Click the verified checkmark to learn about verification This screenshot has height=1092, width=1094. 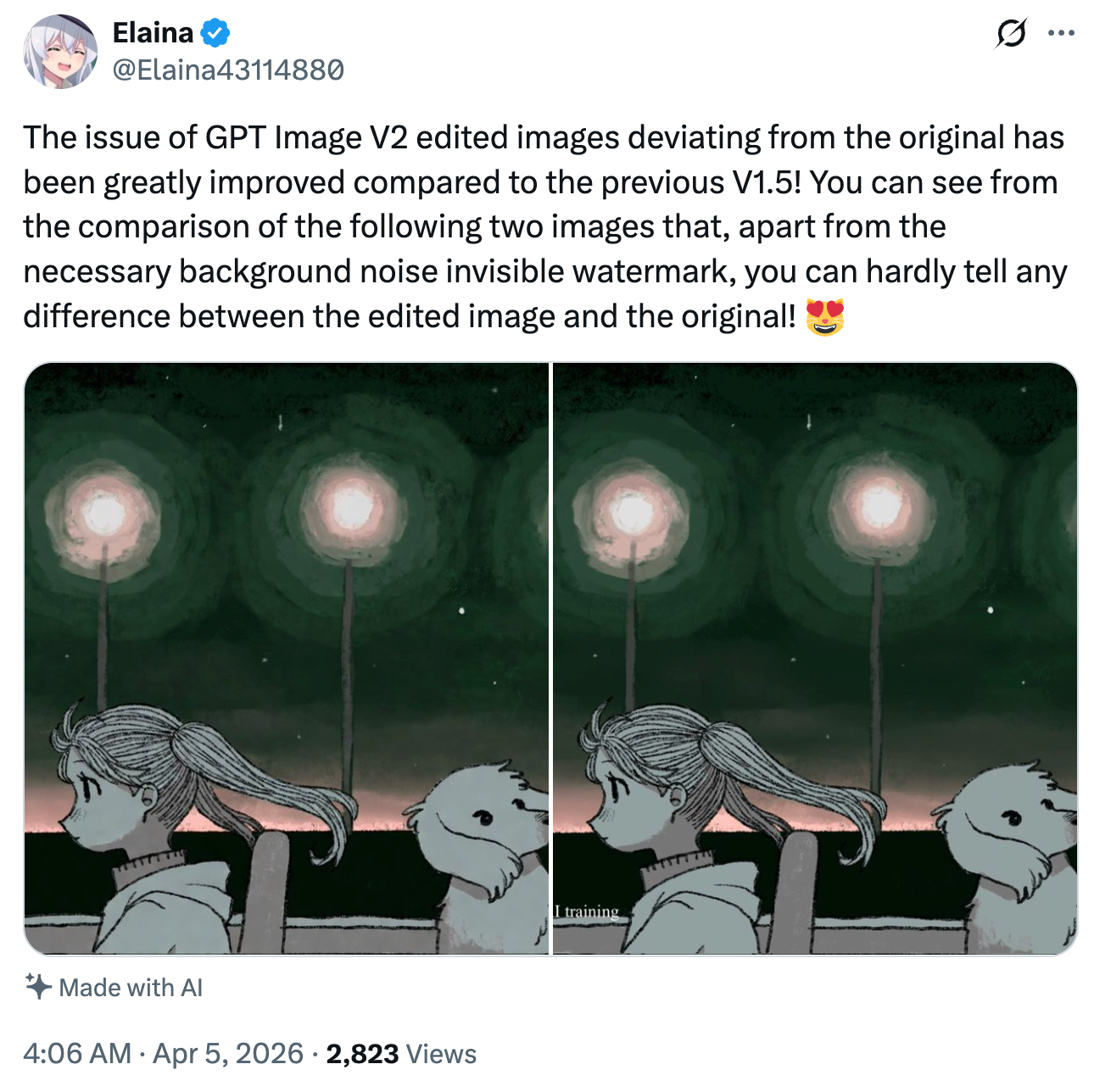[215, 32]
